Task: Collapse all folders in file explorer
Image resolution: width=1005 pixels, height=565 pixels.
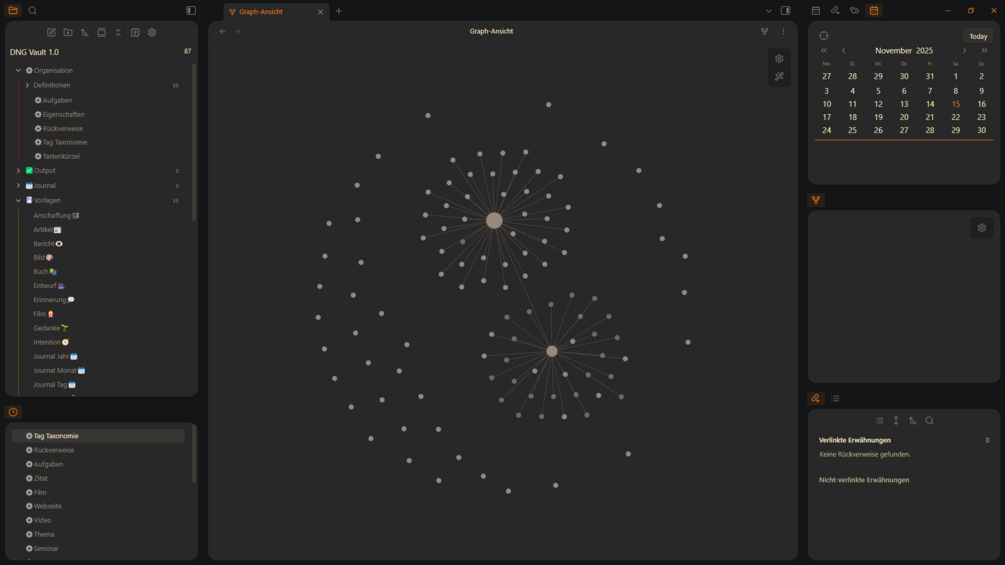Action: pyautogui.click(x=118, y=33)
